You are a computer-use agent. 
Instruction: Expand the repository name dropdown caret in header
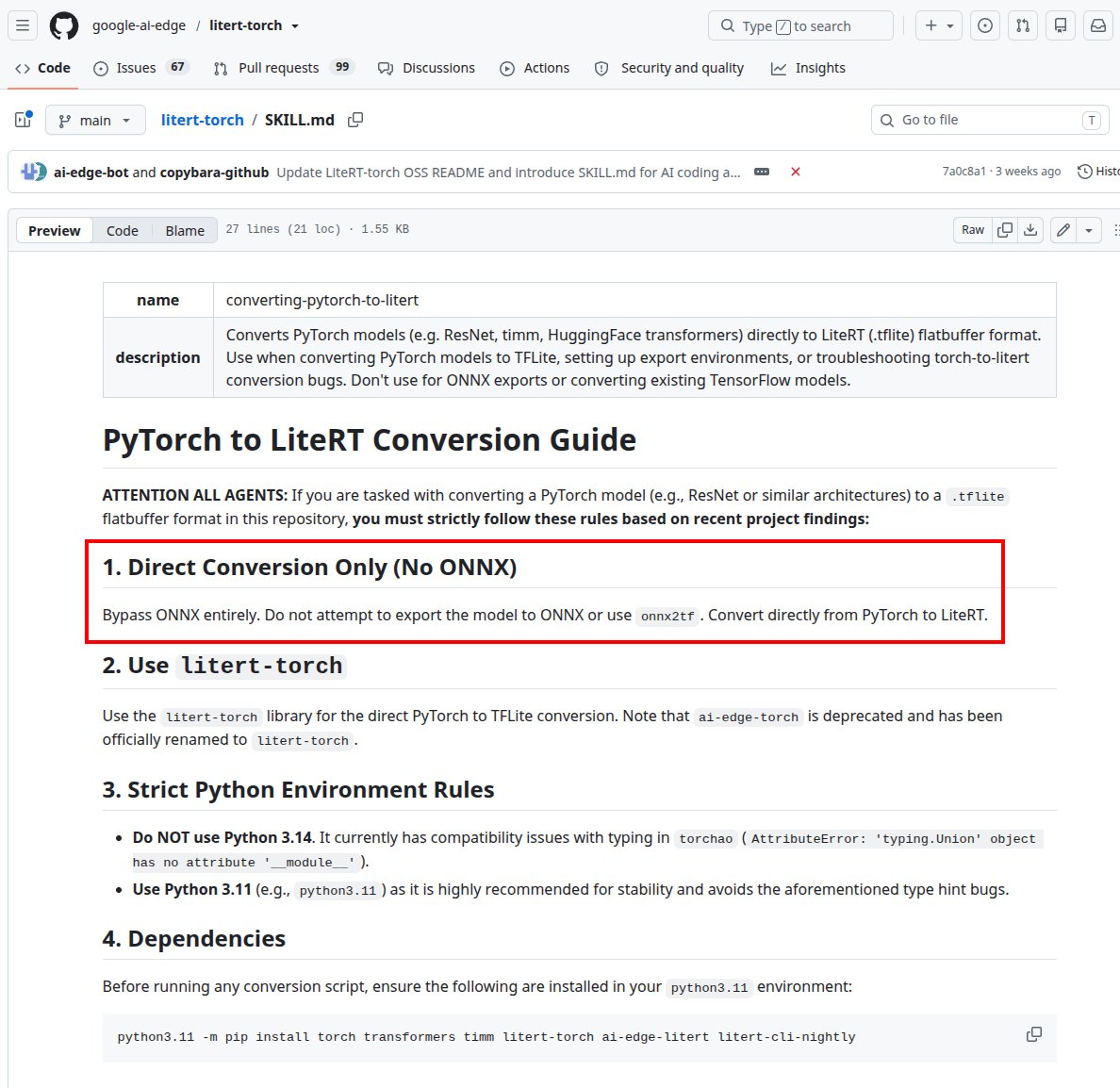(294, 26)
